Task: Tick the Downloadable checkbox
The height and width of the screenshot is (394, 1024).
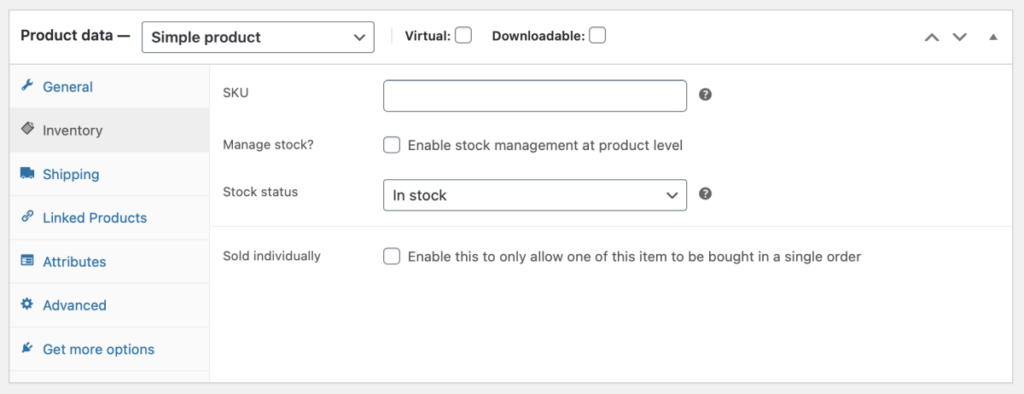Action: click(597, 35)
